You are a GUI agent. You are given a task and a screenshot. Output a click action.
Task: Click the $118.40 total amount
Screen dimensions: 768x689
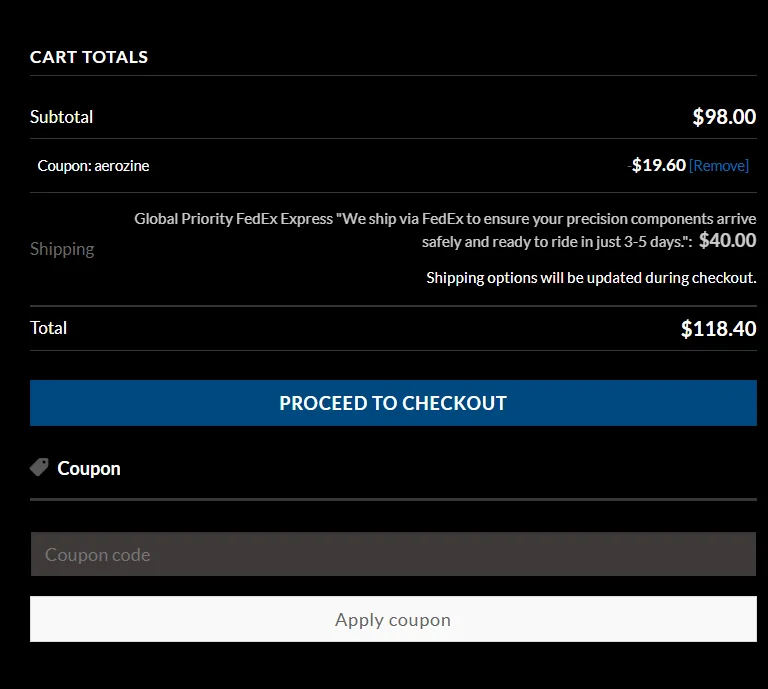[719, 329]
